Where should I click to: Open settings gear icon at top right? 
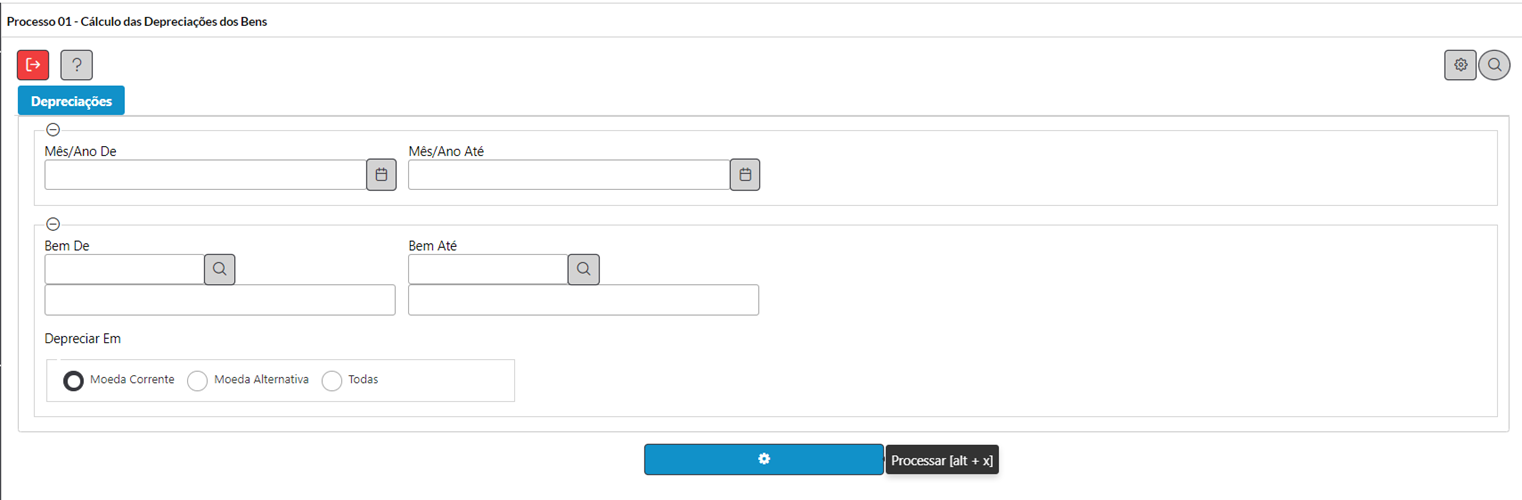[1460, 65]
